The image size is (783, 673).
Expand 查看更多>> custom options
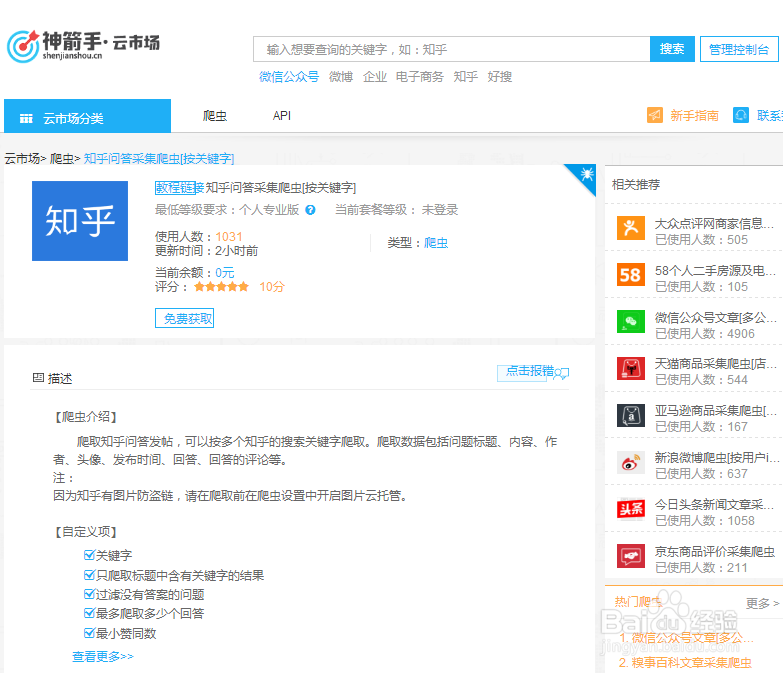click(x=103, y=656)
